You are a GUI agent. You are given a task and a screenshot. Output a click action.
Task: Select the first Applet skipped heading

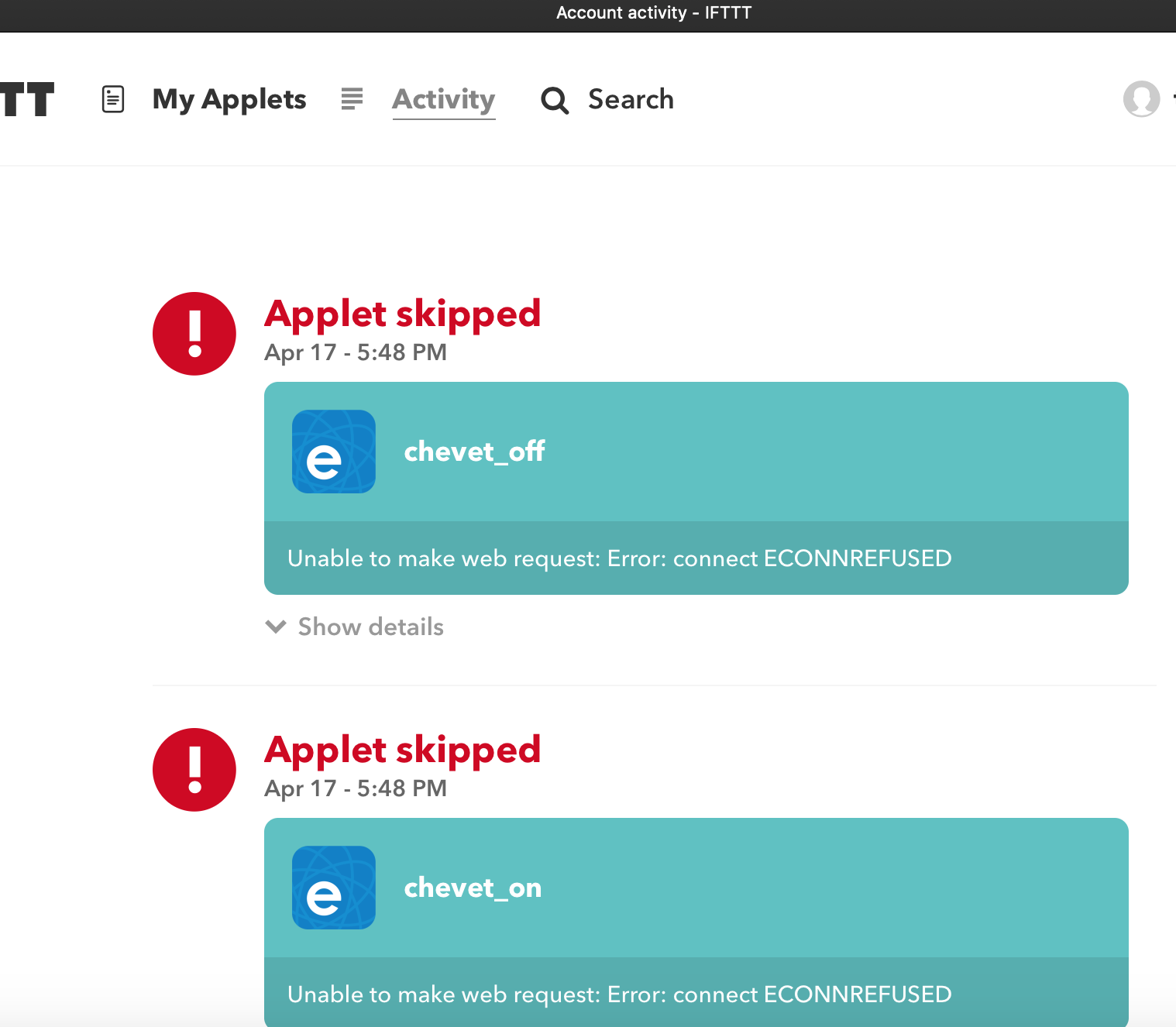tap(402, 315)
